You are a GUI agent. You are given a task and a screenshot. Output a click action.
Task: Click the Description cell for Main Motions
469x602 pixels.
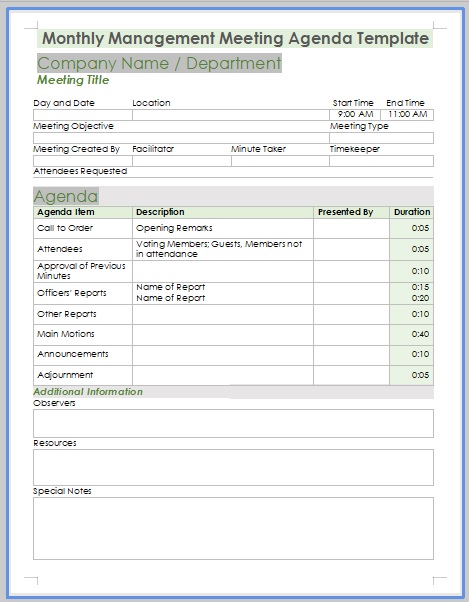point(223,334)
